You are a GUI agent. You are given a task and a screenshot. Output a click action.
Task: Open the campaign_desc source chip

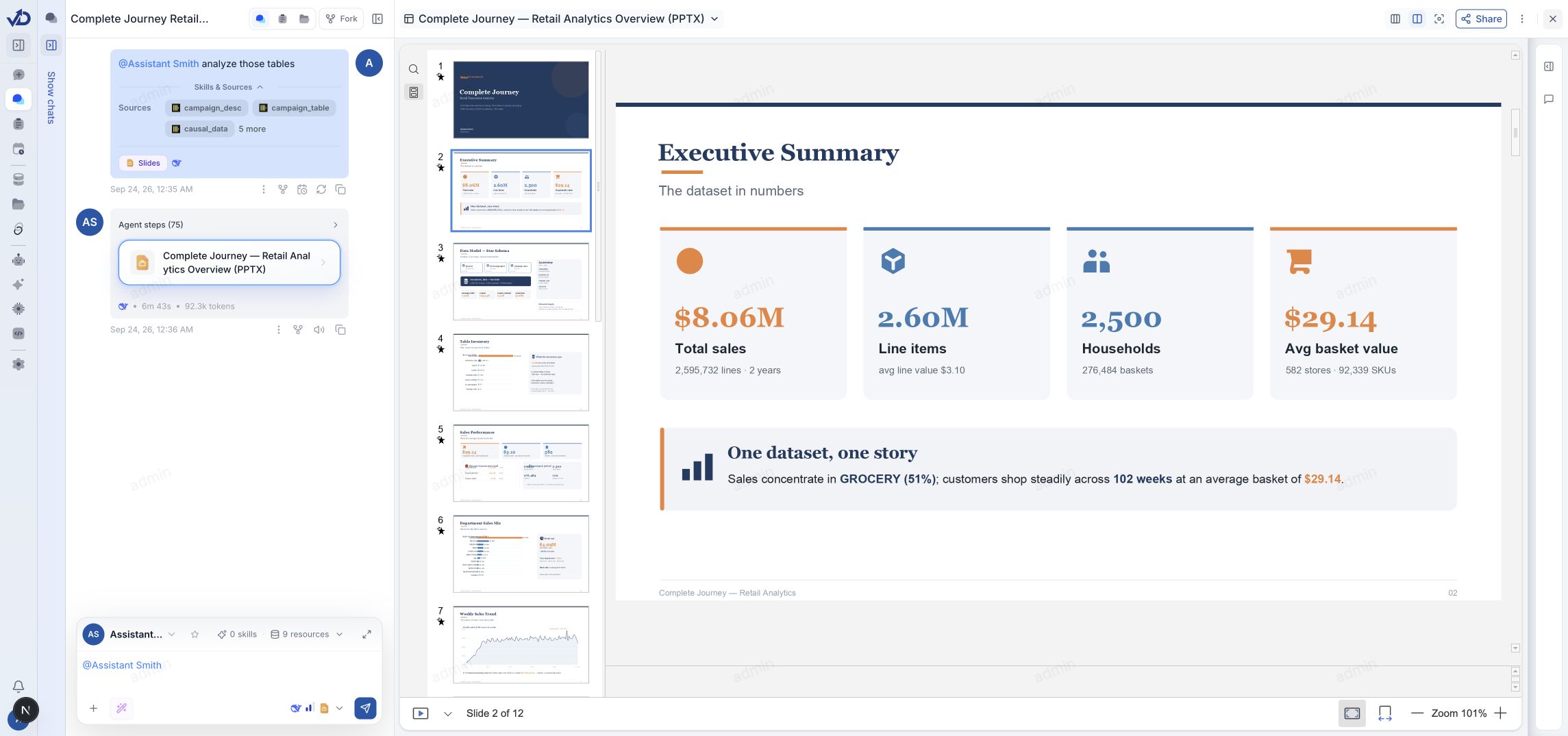206,108
